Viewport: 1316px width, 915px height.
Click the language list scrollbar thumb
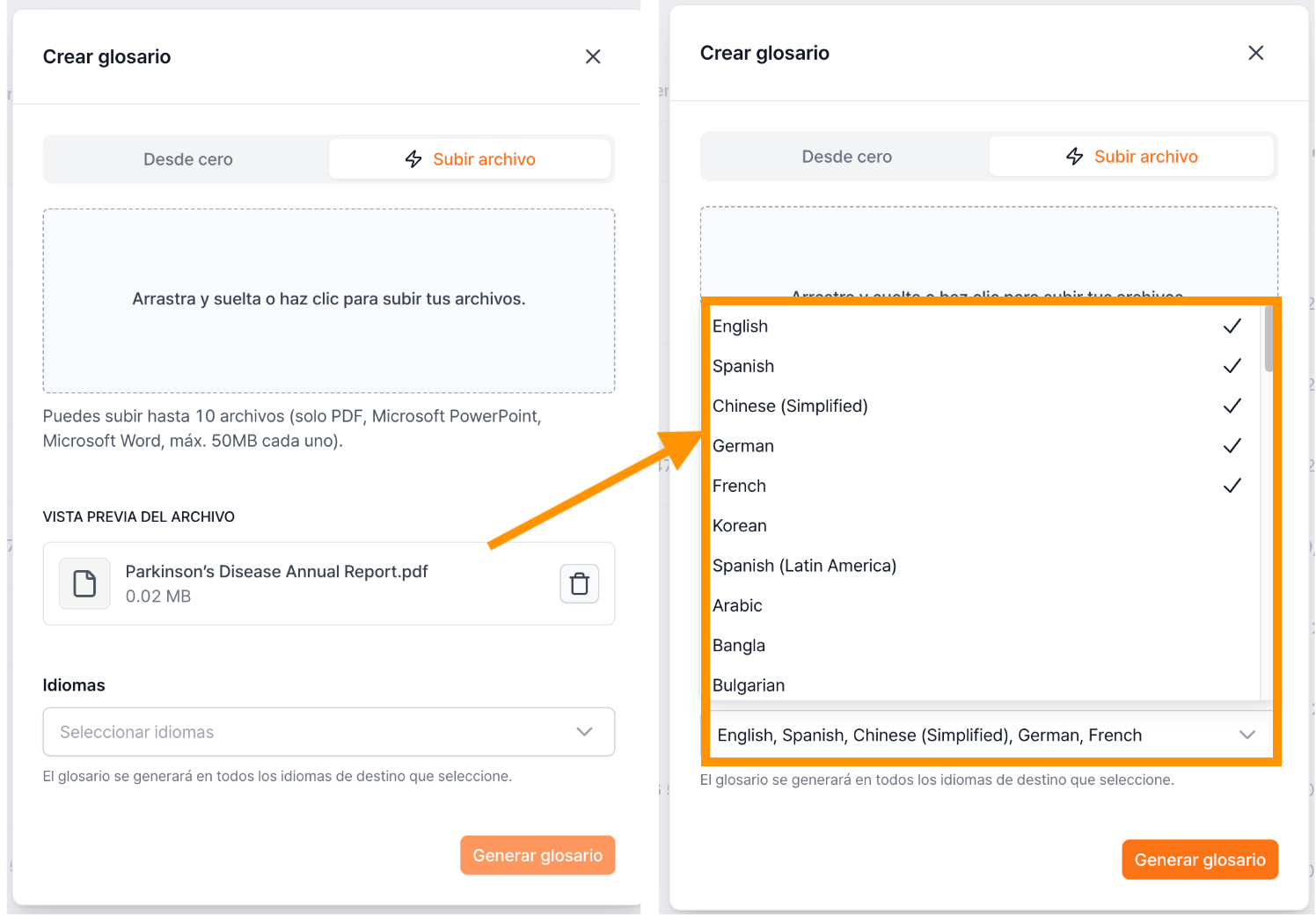pos(1268,339)
